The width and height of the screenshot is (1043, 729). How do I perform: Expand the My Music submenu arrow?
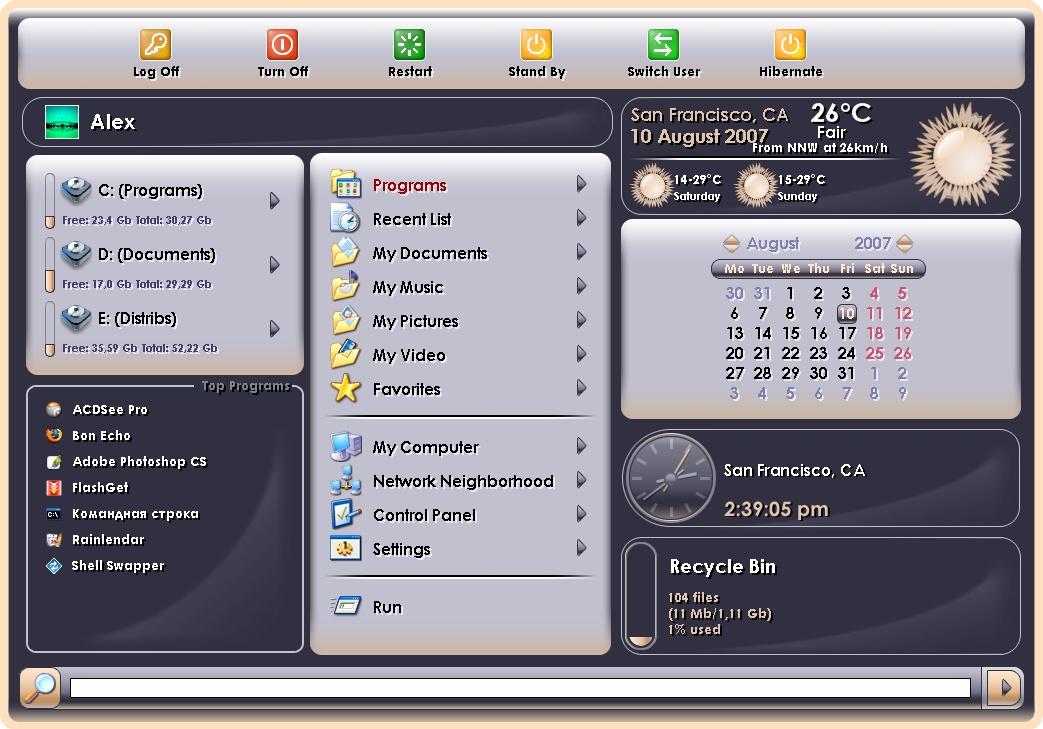point(581,285)
